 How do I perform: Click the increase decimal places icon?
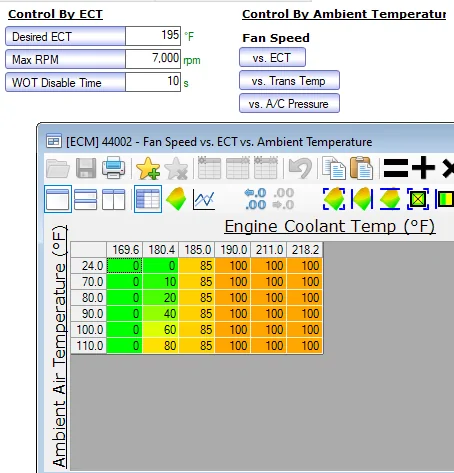[x=255, y=199]
